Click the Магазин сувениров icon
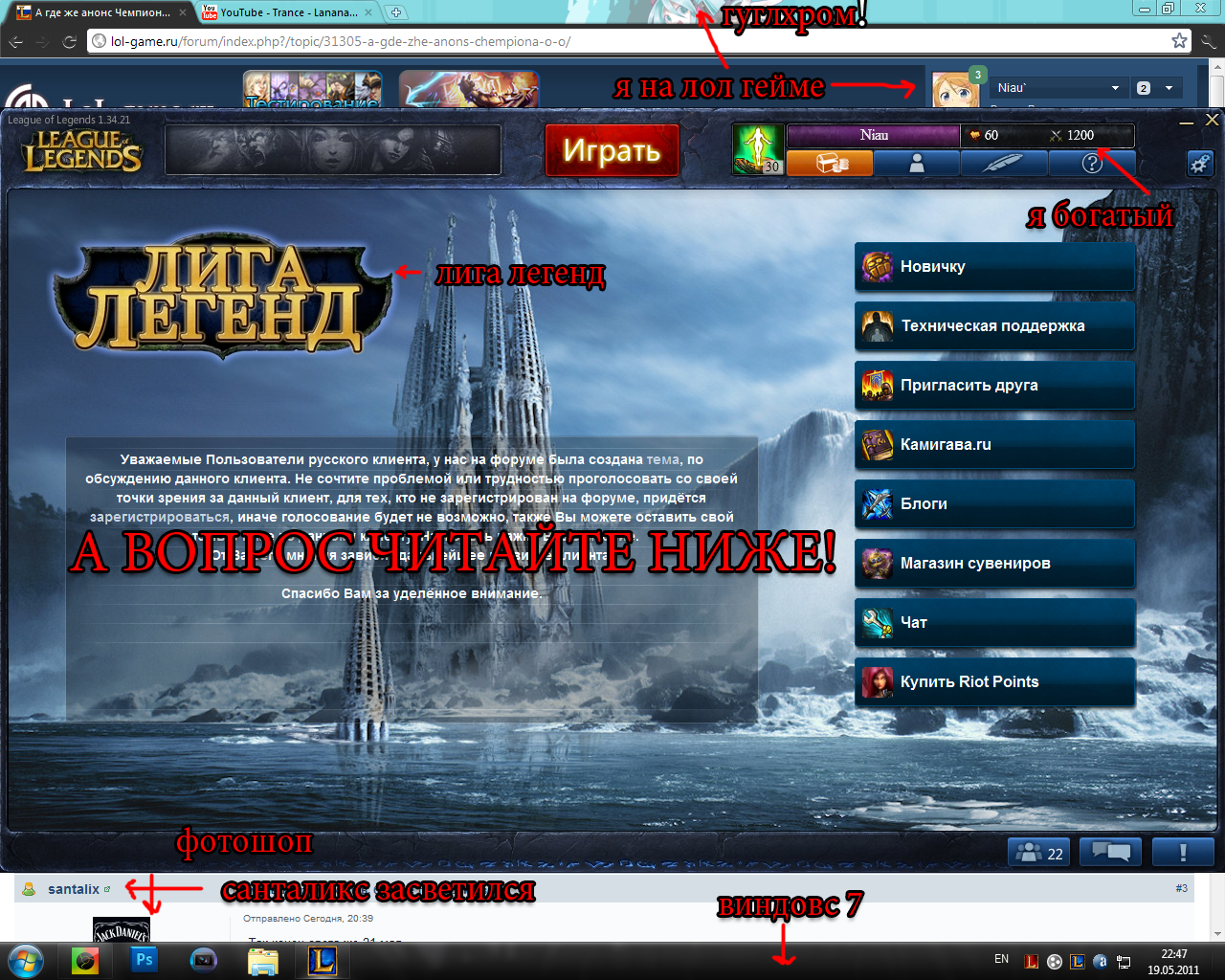The image size is (1225, 980). click(x=878, y=564)
